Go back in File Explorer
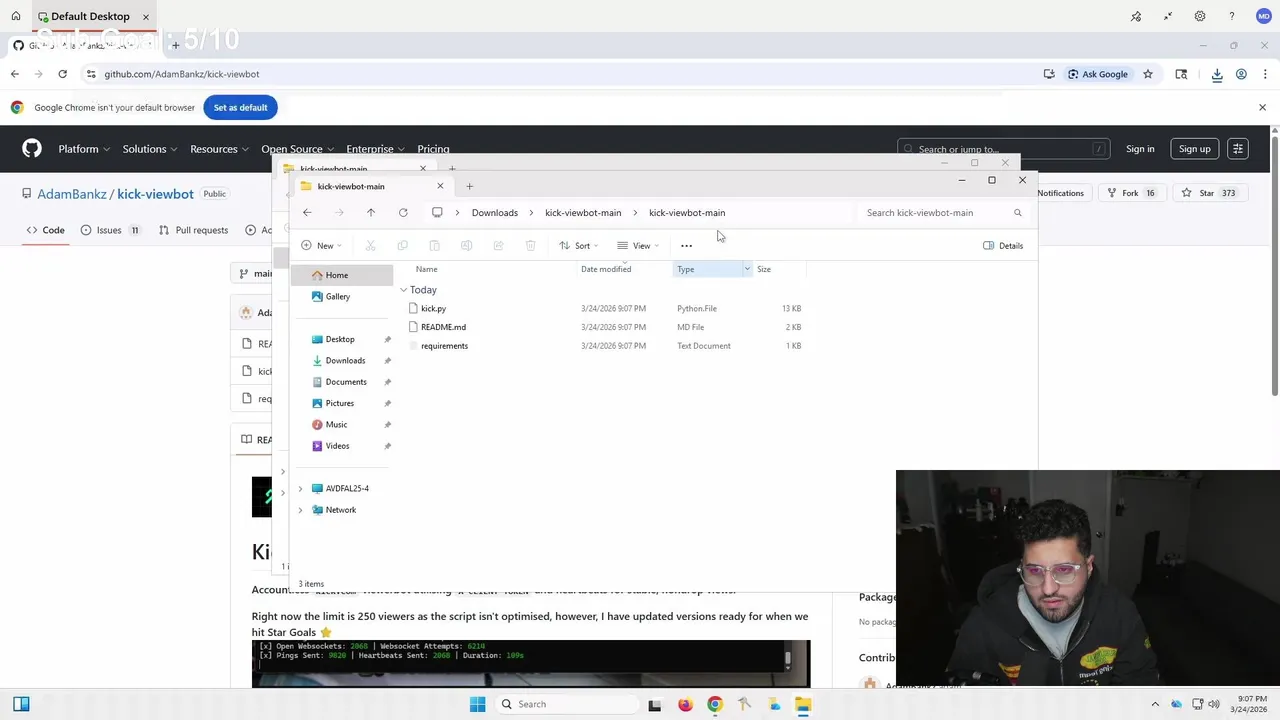The image size is (1280, 720). pyautogui.click(x=307, y=213)
